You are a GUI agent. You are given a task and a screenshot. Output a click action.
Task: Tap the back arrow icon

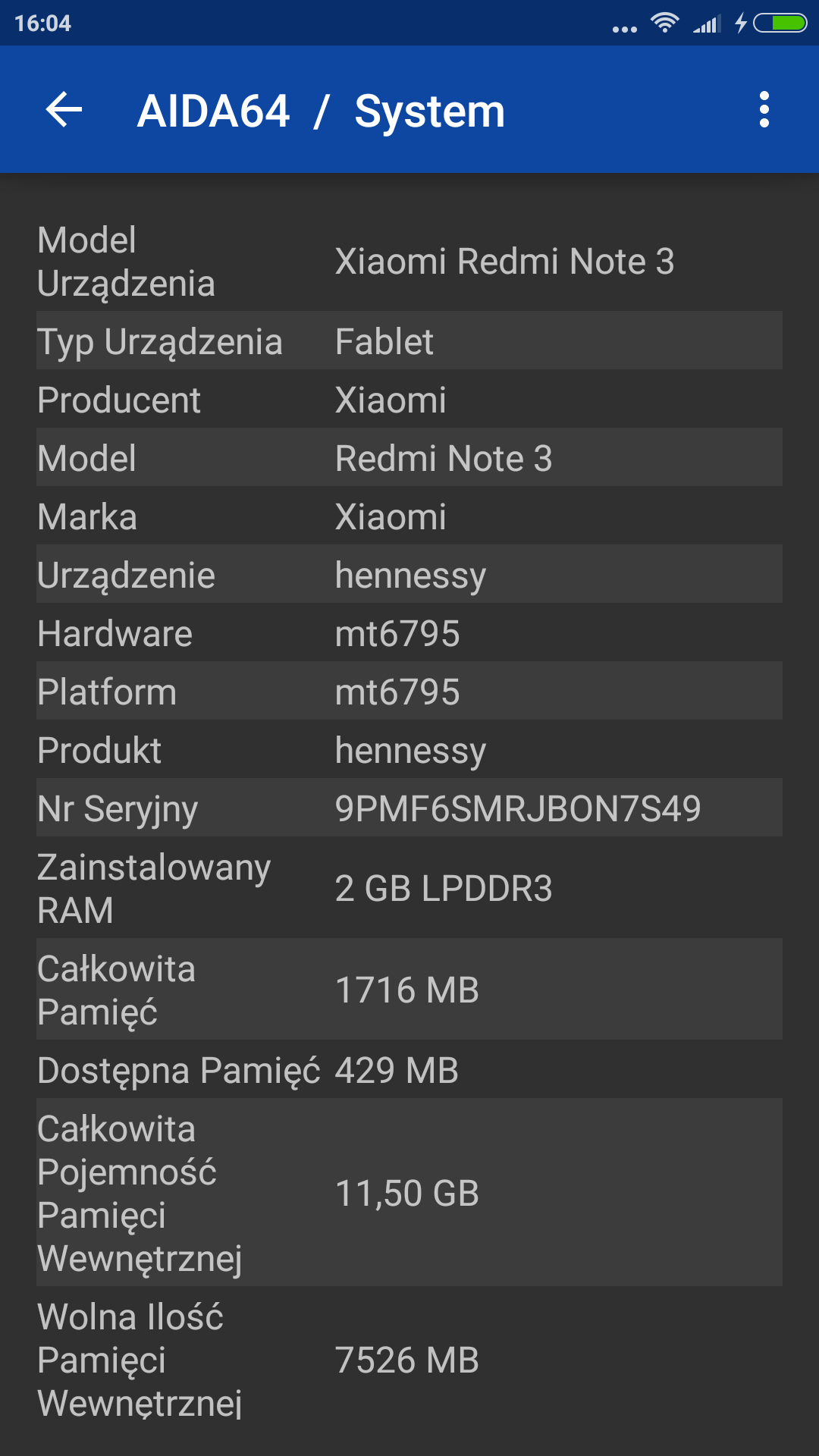[64, 110]
